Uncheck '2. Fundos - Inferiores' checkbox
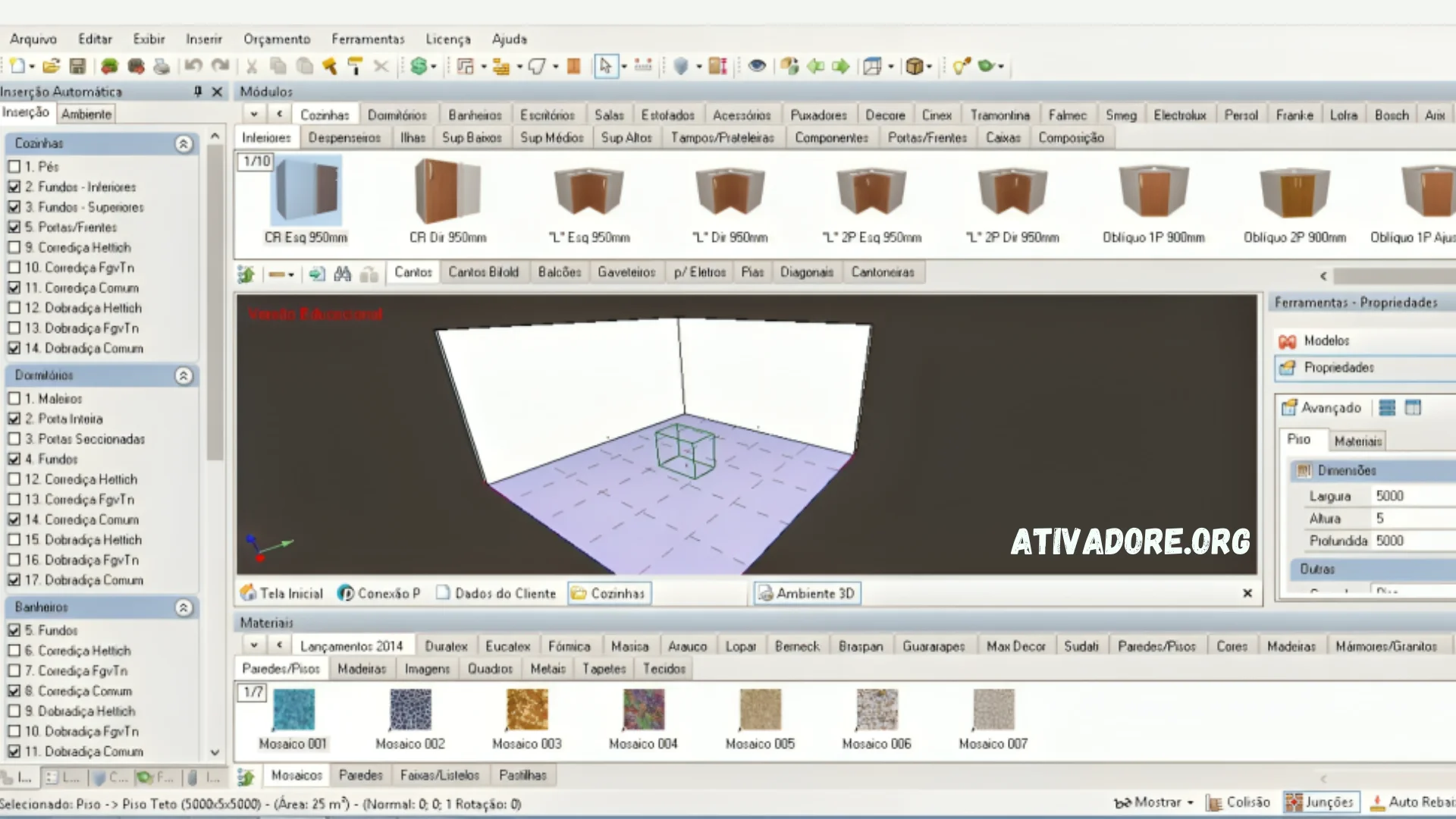The width and height of the screenshot is (1456, 819). point(14,187)
